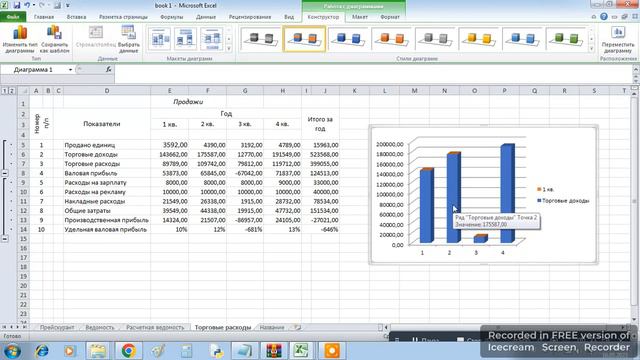Click sheet navigation arrows
Screen dimensions: 640x360
pos(15,327)
